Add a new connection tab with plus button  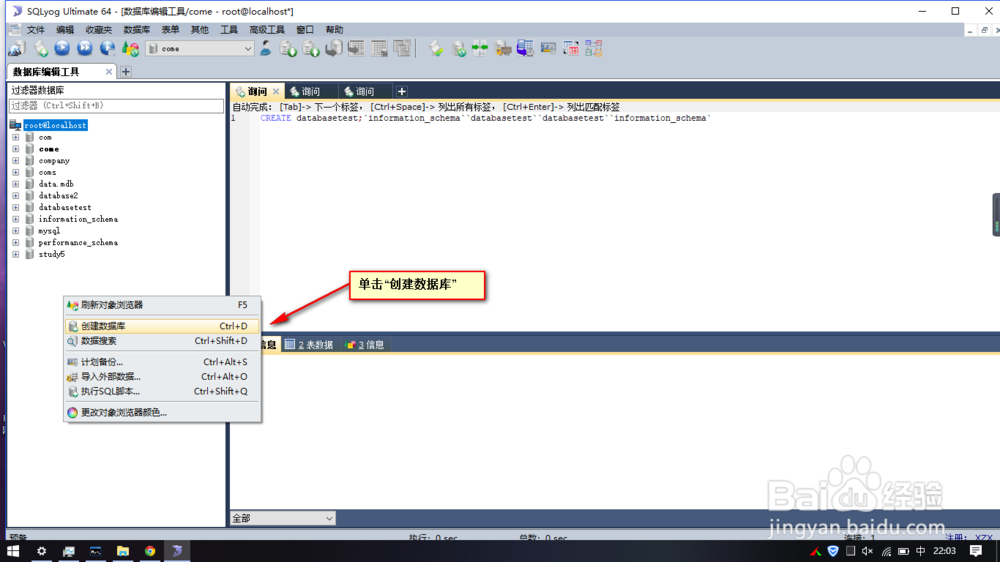coord(126,71)
